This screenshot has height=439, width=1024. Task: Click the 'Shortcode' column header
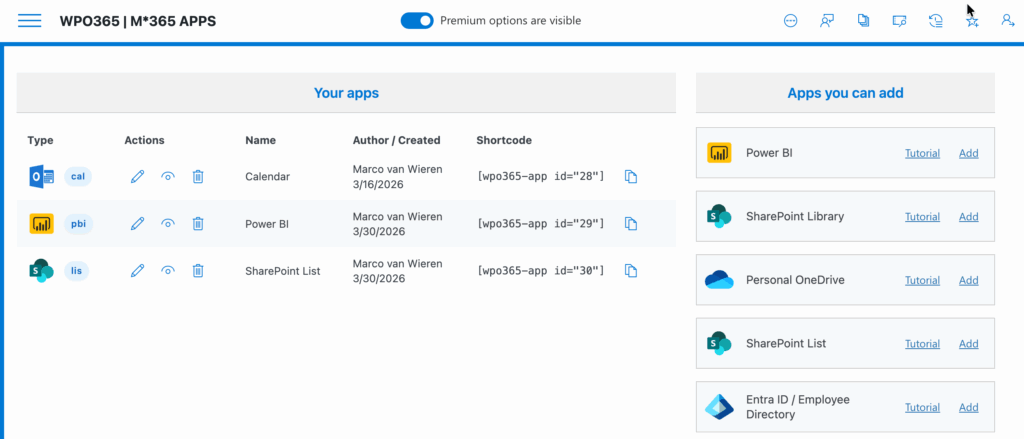coord(504,140)
